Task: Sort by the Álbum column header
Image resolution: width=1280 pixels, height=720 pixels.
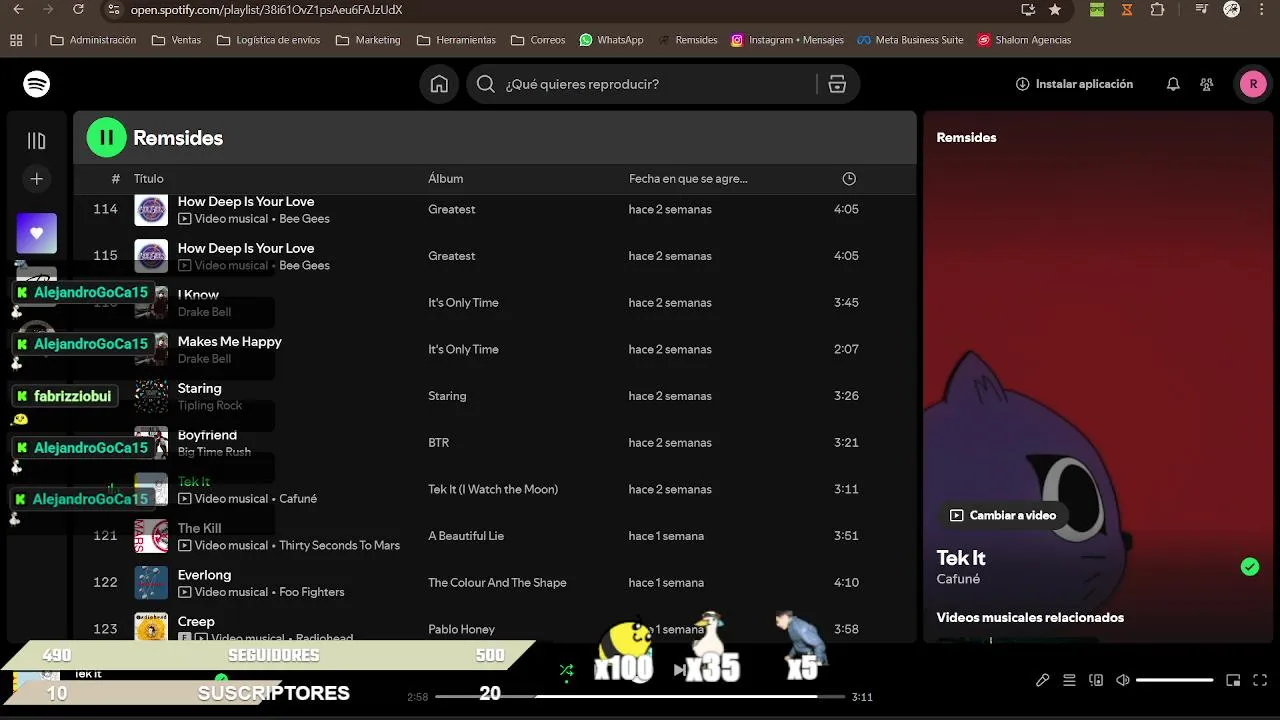Action: click(446, 179)
